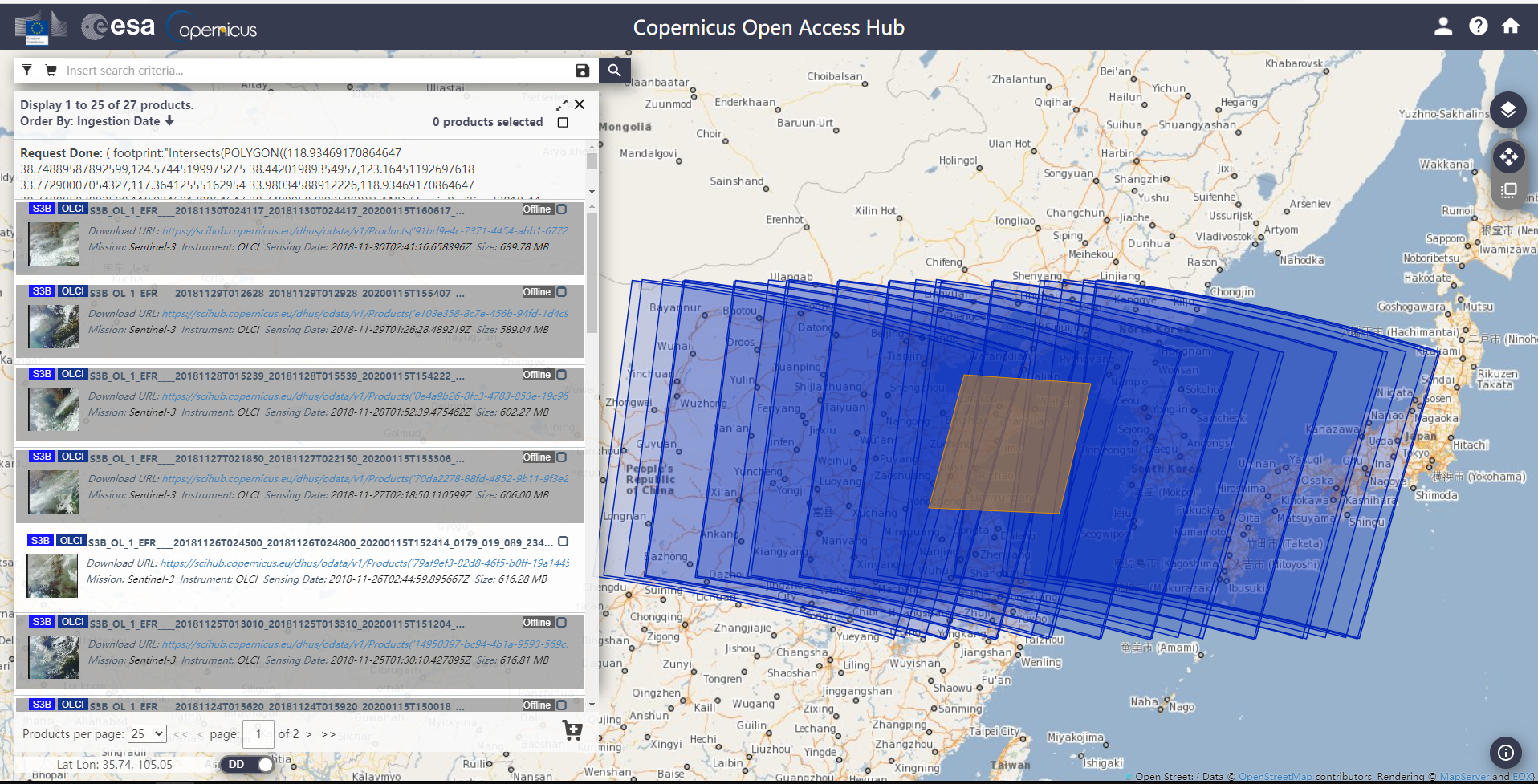Select checkbox for 20181124T015620 product
The image size is (1538, 784).
point(562,705)
